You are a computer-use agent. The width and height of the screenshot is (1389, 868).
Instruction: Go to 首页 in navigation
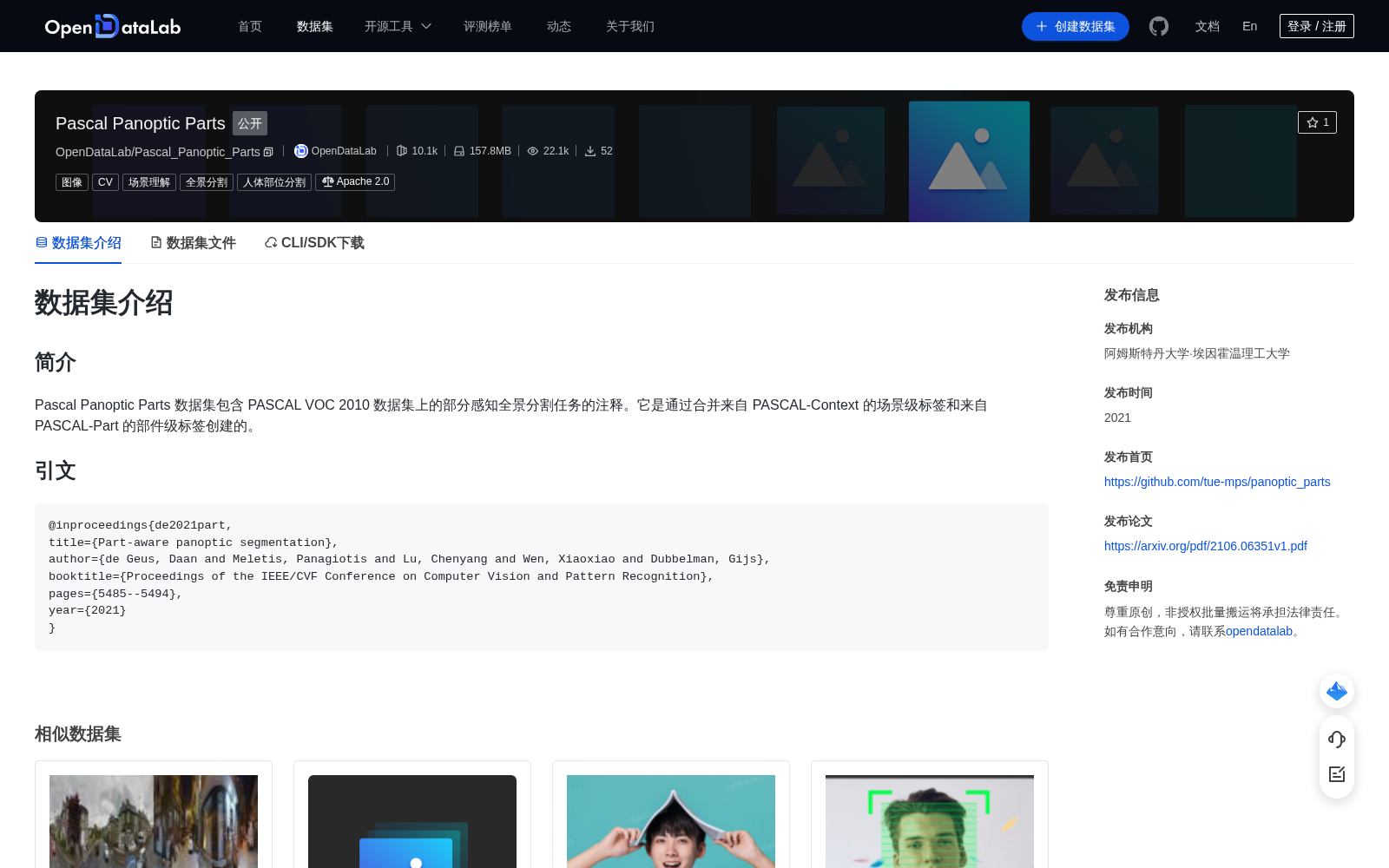(x=250, y=26)
